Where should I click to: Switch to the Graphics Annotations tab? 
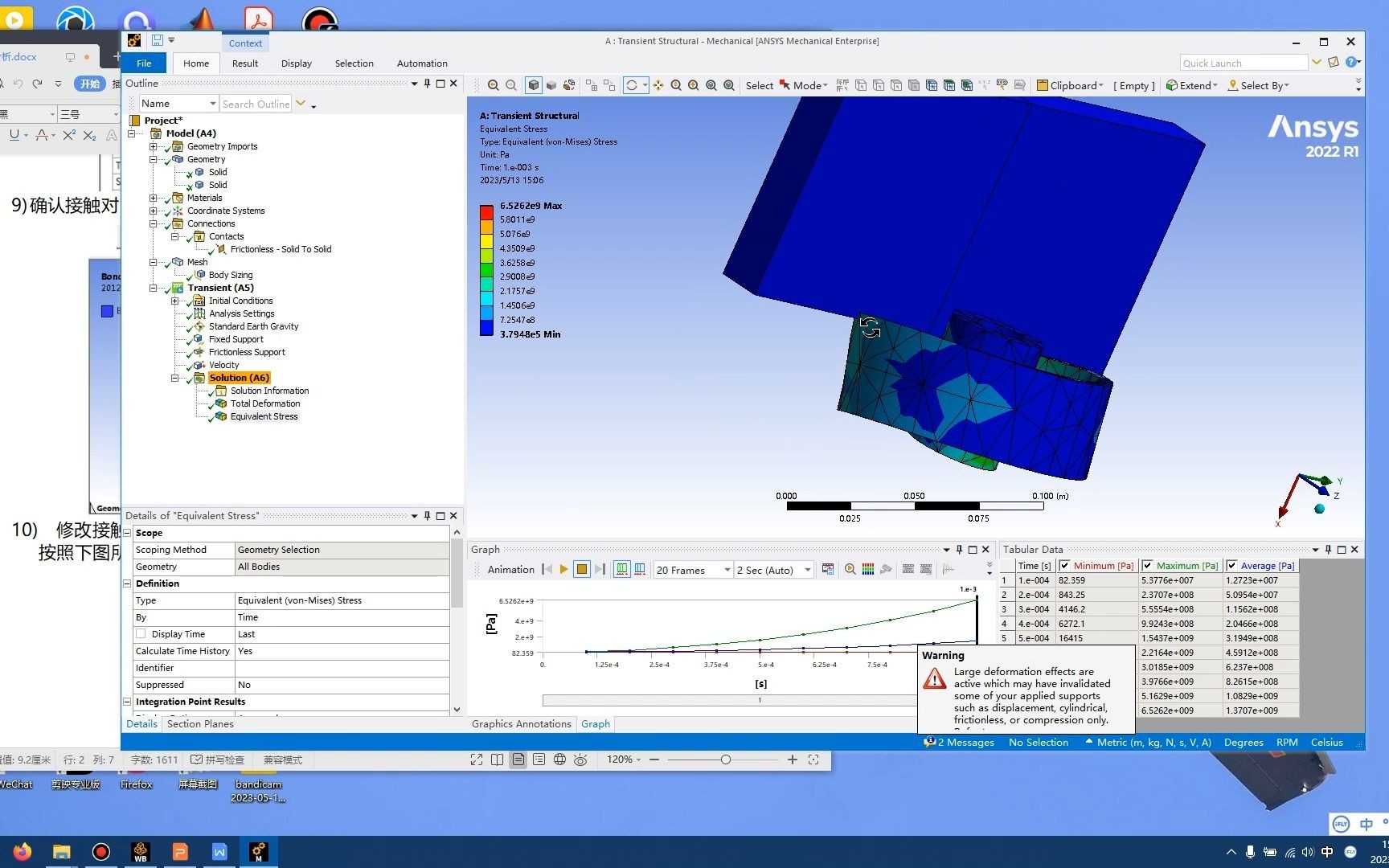click(521, 724)
